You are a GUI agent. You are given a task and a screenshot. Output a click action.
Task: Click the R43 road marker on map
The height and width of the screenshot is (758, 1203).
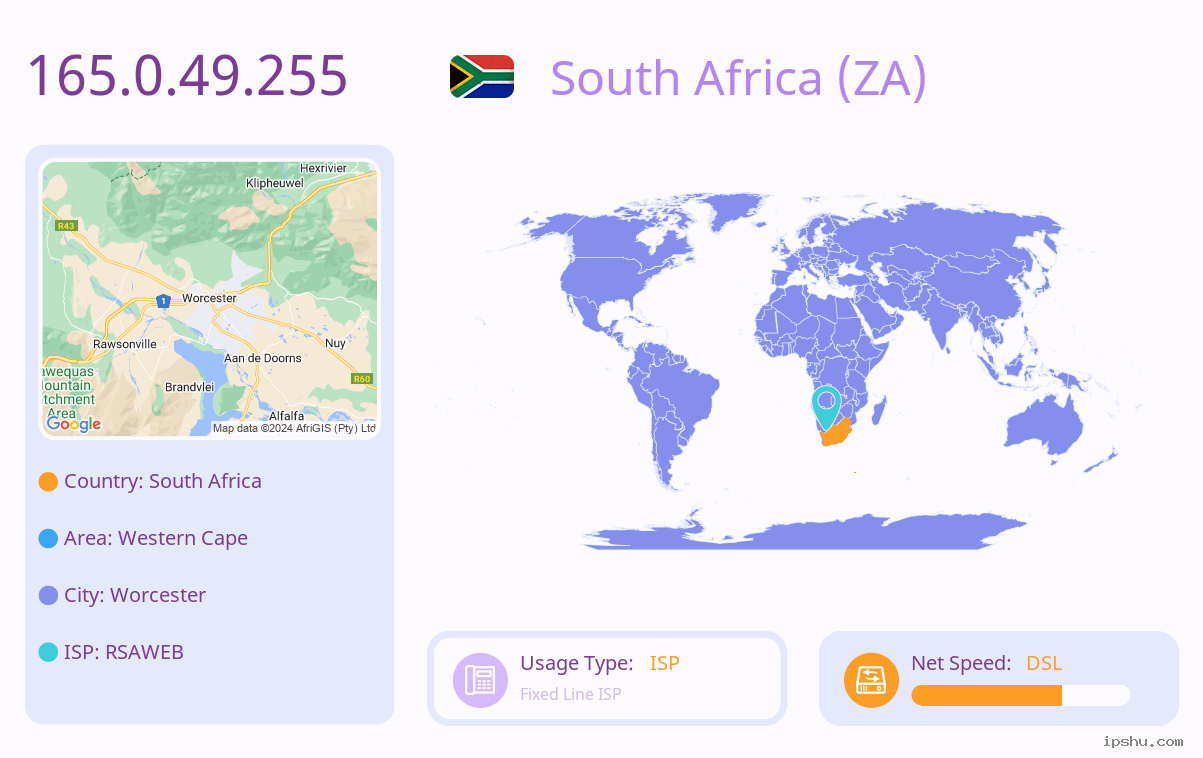point(66,226)
